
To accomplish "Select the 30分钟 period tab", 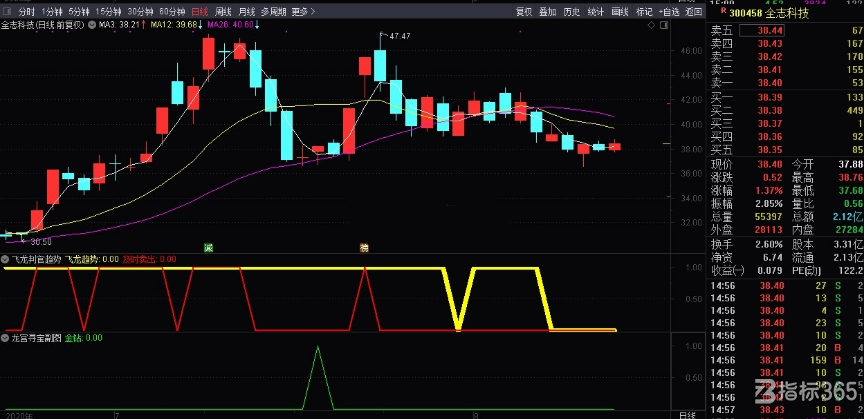I will [x=140, y=12].
